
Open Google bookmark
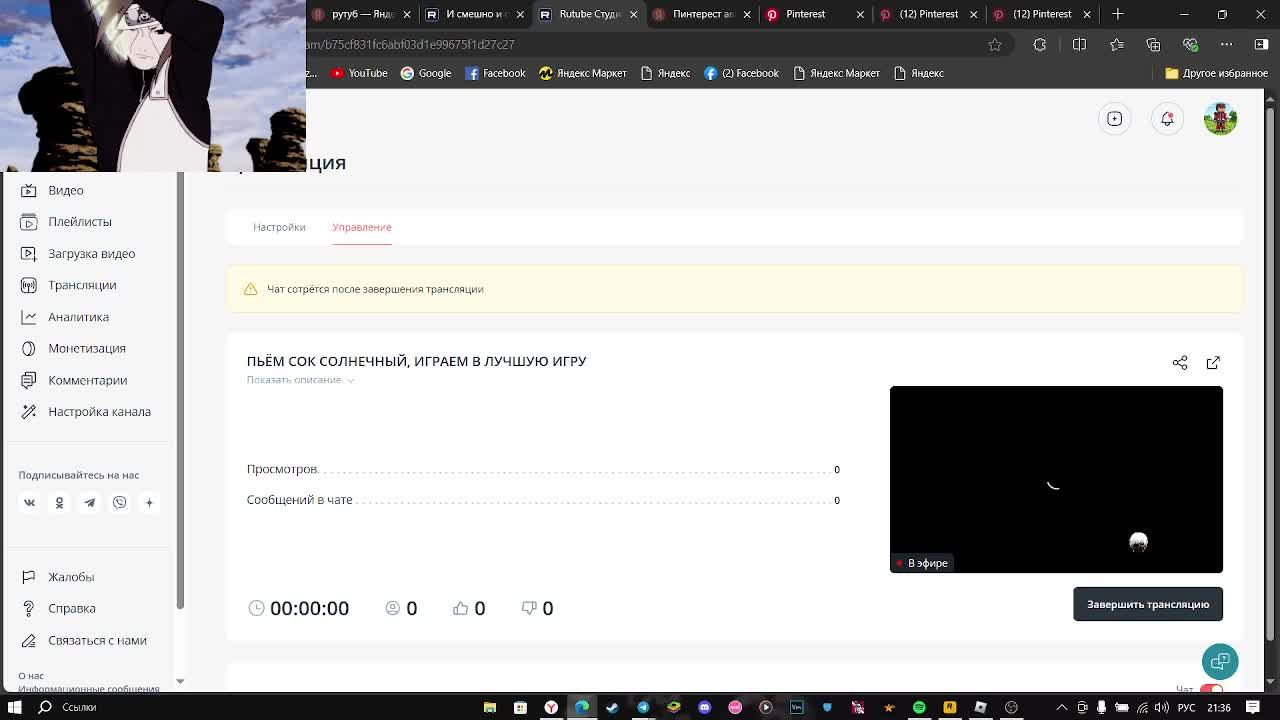pyautogui.click(x=426, y=73)
